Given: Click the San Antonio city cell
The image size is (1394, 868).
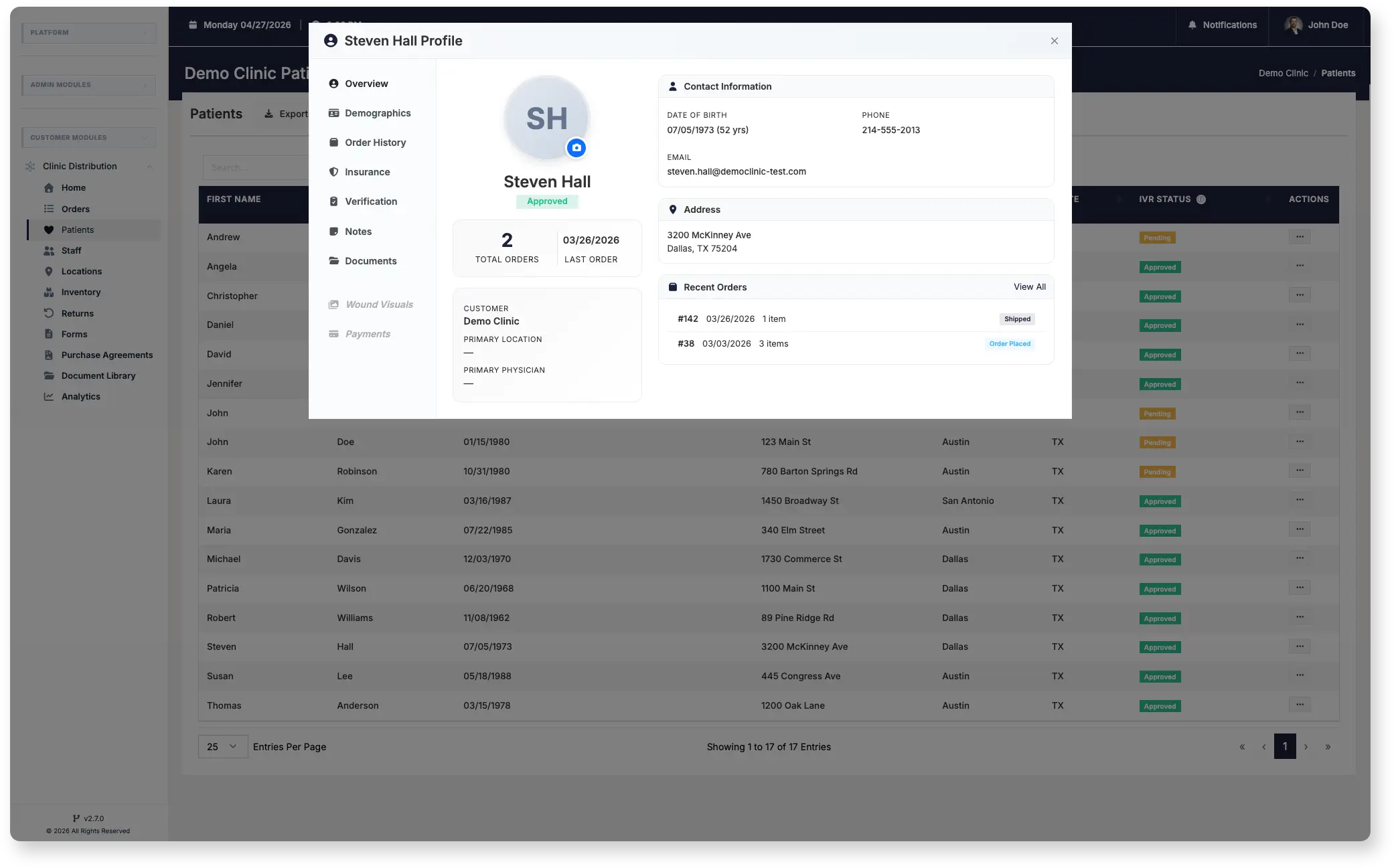Looking at the screenshot, I should tap(967, 501).
